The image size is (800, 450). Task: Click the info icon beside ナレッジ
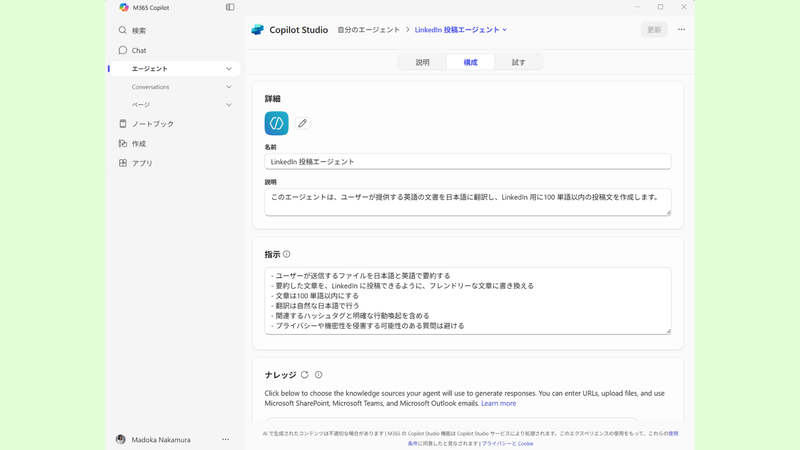pyautogui.click(x=319, y=375)
